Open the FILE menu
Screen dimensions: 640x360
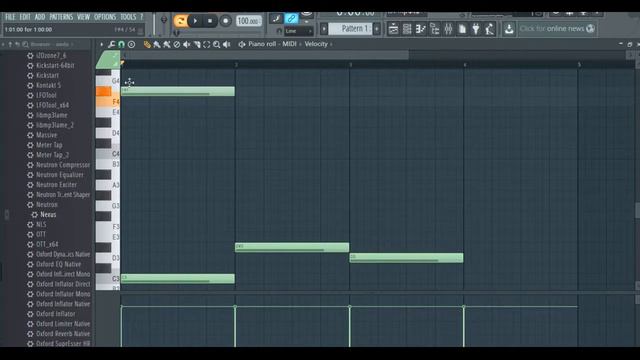[10, 17]
